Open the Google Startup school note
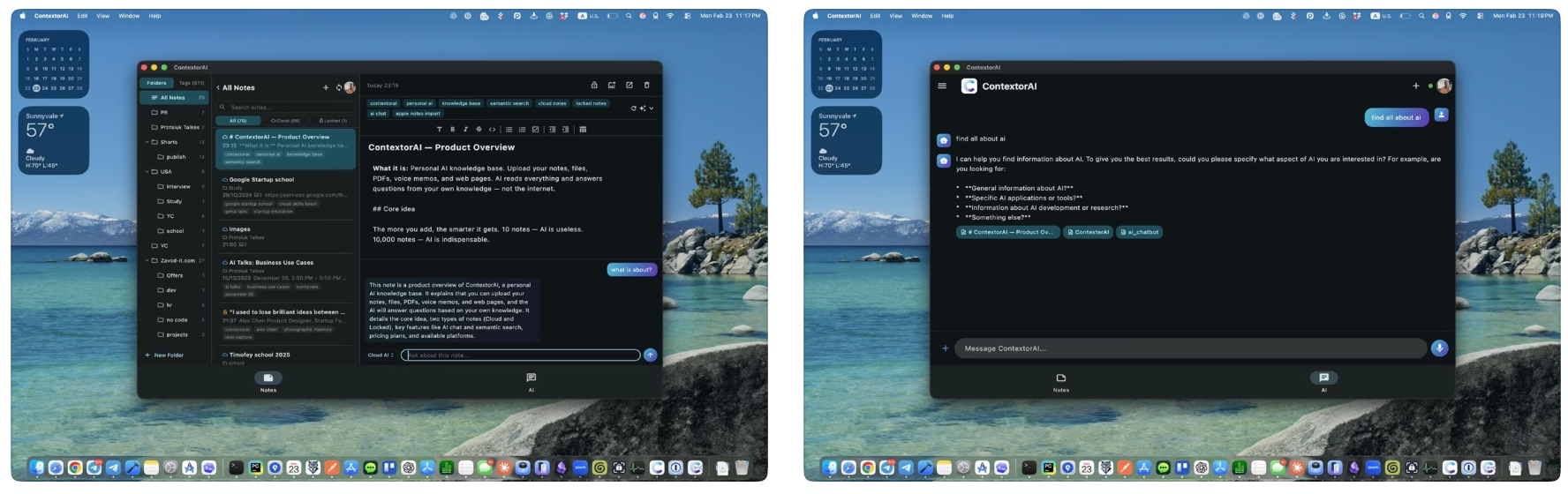This screenshot has height=494, width=1568. (261, 180)
